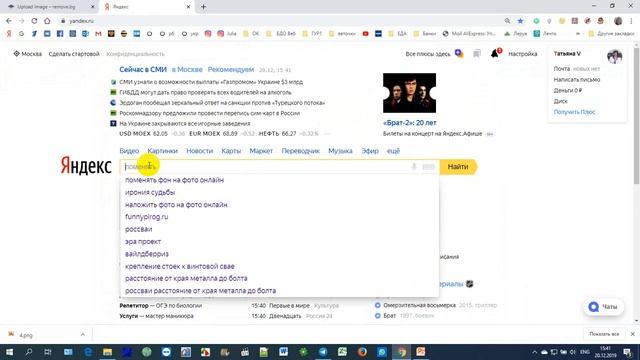Open the «Брат-2»: 20 лет link
This screenshot has width=640, height=360.
click(409, 122)
